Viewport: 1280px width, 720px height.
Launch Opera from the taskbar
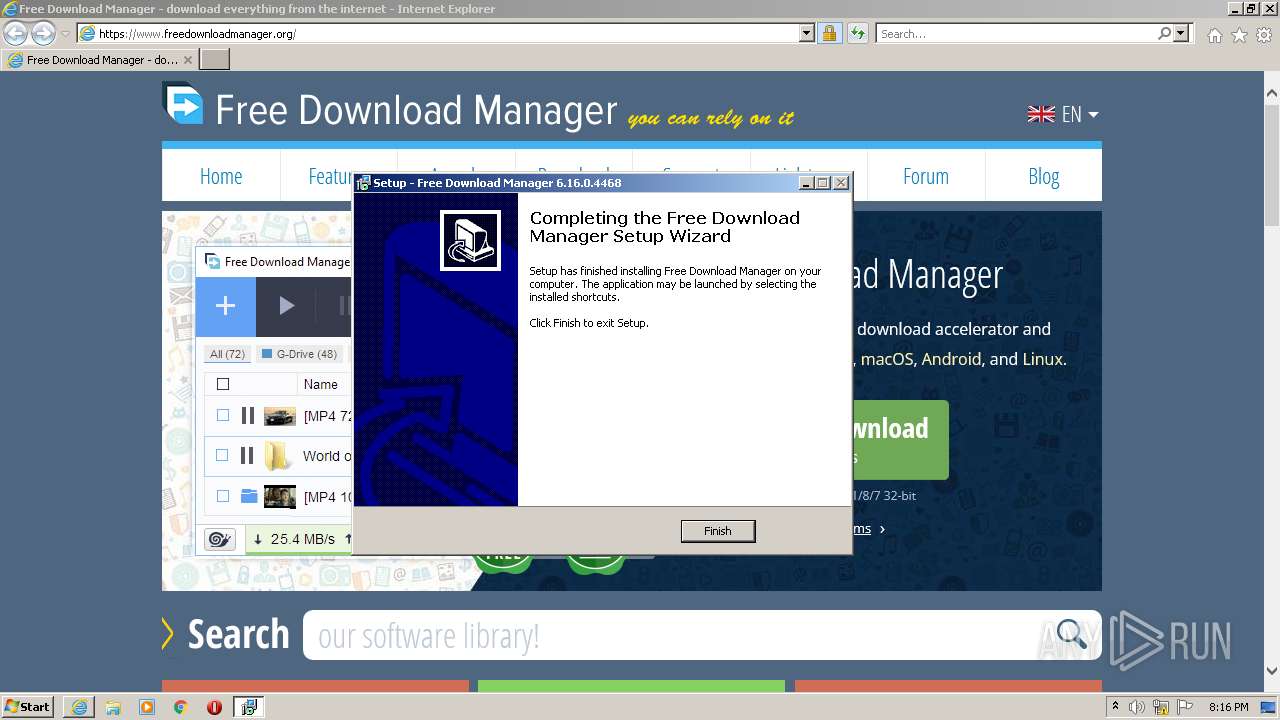pyautogui.click(x=214, y=707)
